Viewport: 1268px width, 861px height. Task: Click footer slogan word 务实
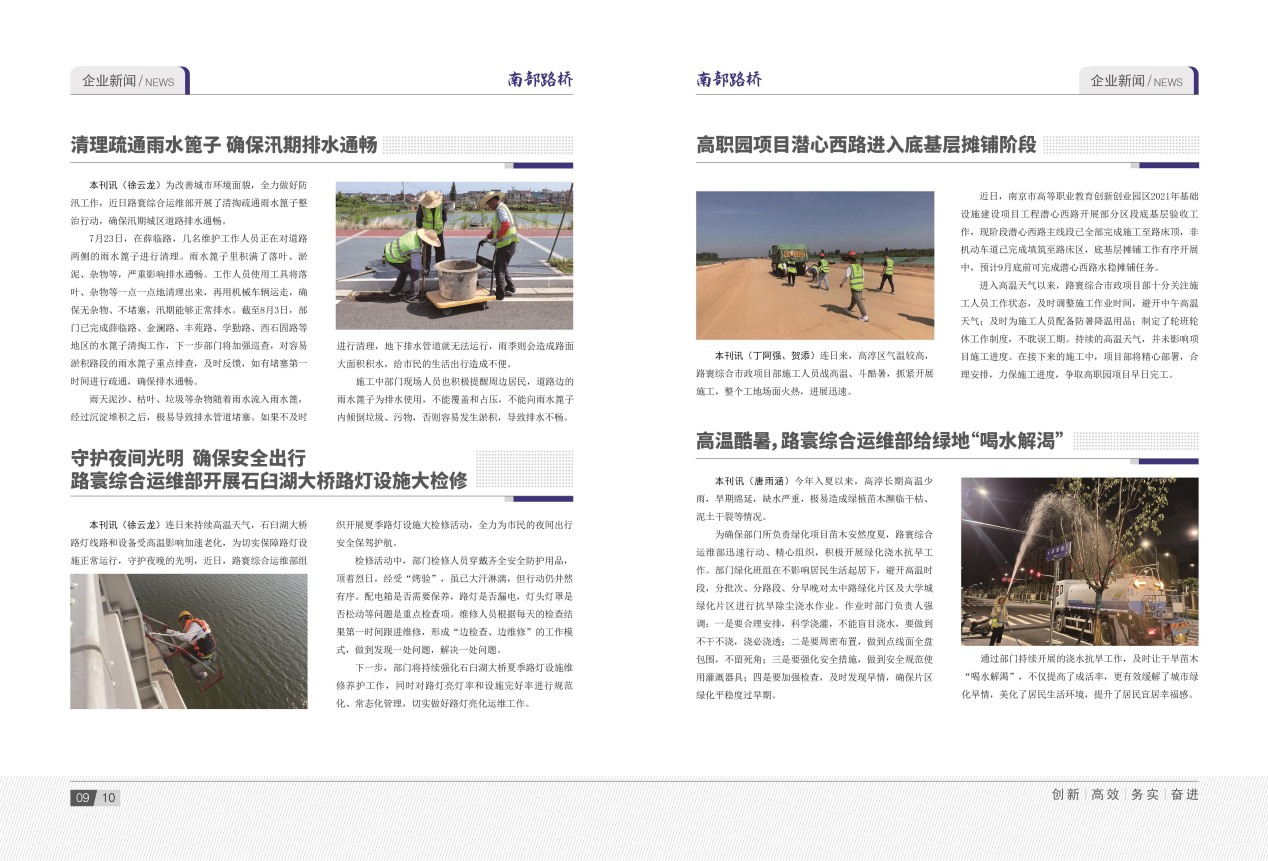tap(1145, 794)
